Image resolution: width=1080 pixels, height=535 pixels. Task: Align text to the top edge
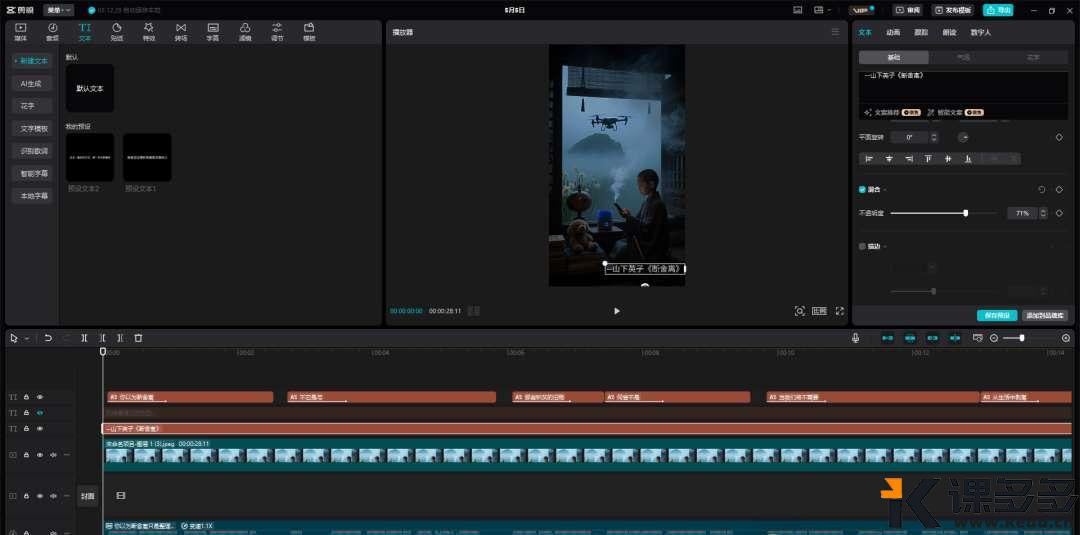pos(928,159)
